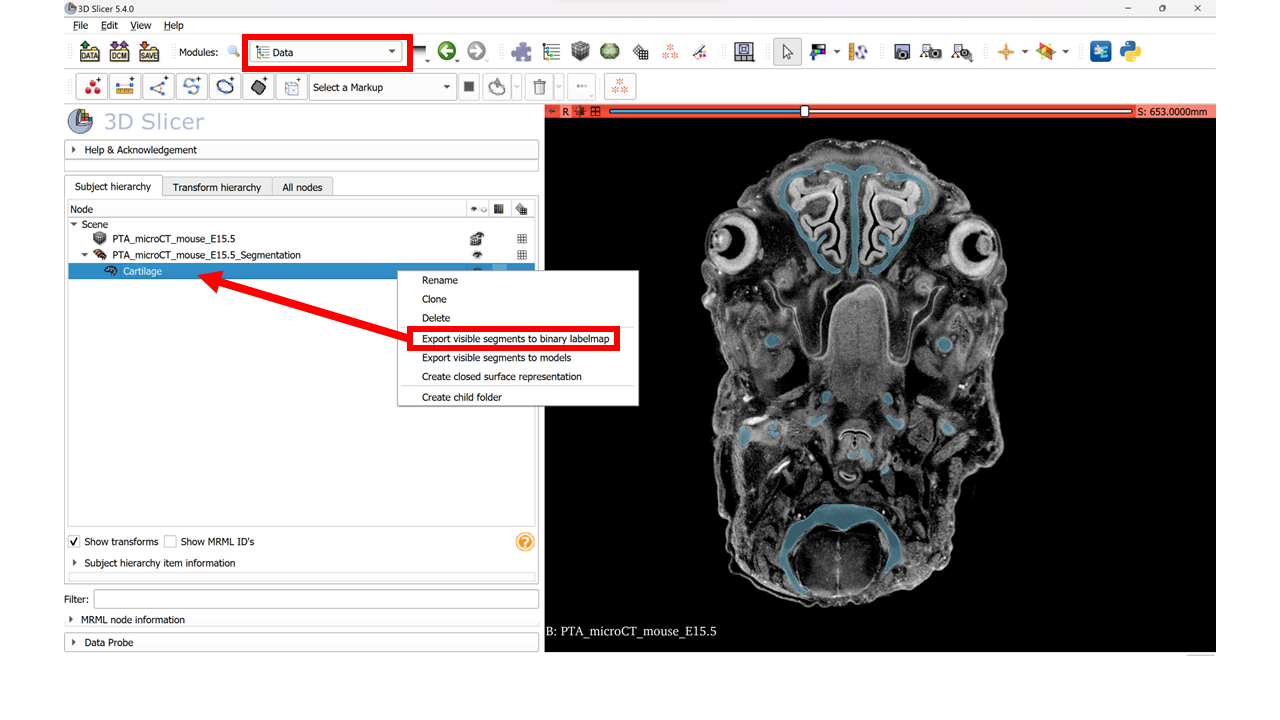The height and width of the screenshot is (720, 1280).
Task: Enable Show MRML ID's checkbox
Action: 170,541
